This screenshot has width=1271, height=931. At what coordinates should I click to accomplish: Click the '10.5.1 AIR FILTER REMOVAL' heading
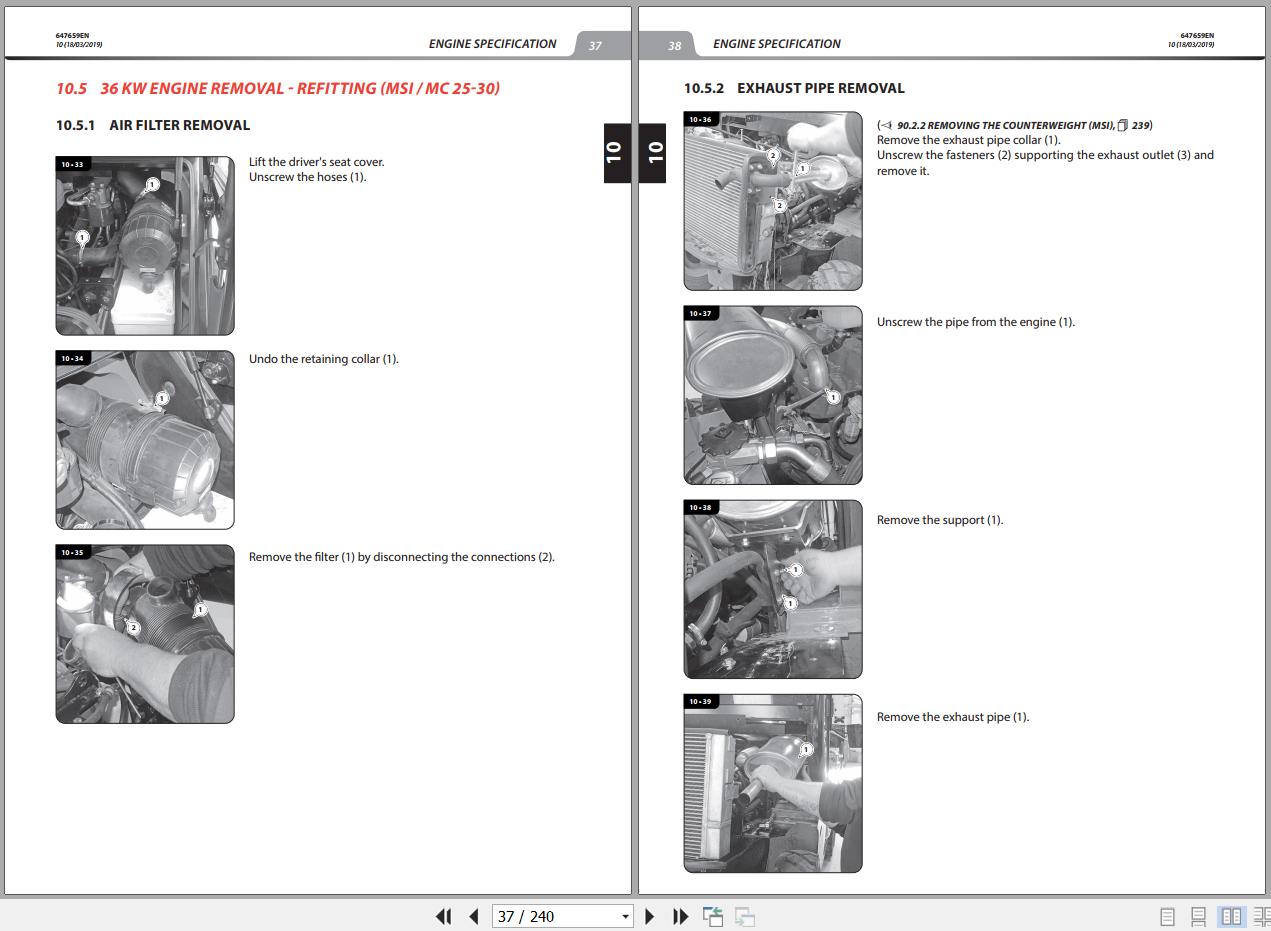click(x=153, y=125)
